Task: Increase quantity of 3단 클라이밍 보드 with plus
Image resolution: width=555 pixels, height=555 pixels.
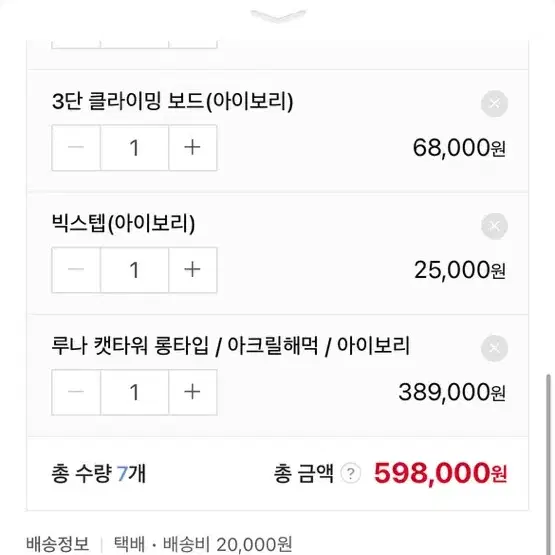Action: click(193, 148)
